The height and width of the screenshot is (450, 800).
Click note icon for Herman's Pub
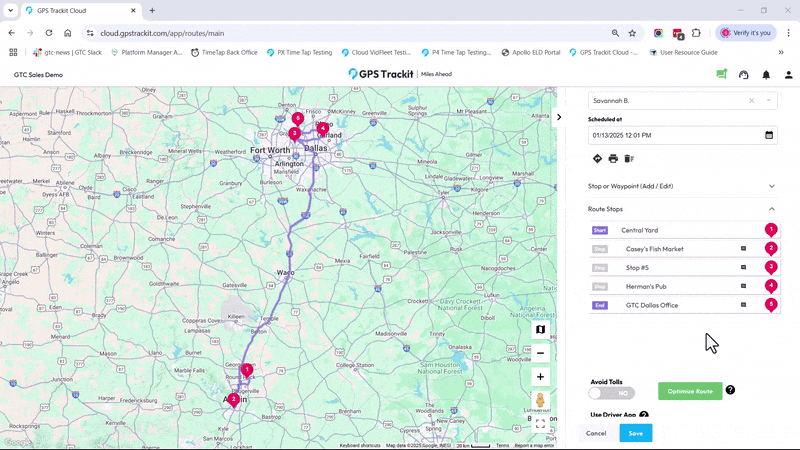pyautogui.click(x=743, y=286)
